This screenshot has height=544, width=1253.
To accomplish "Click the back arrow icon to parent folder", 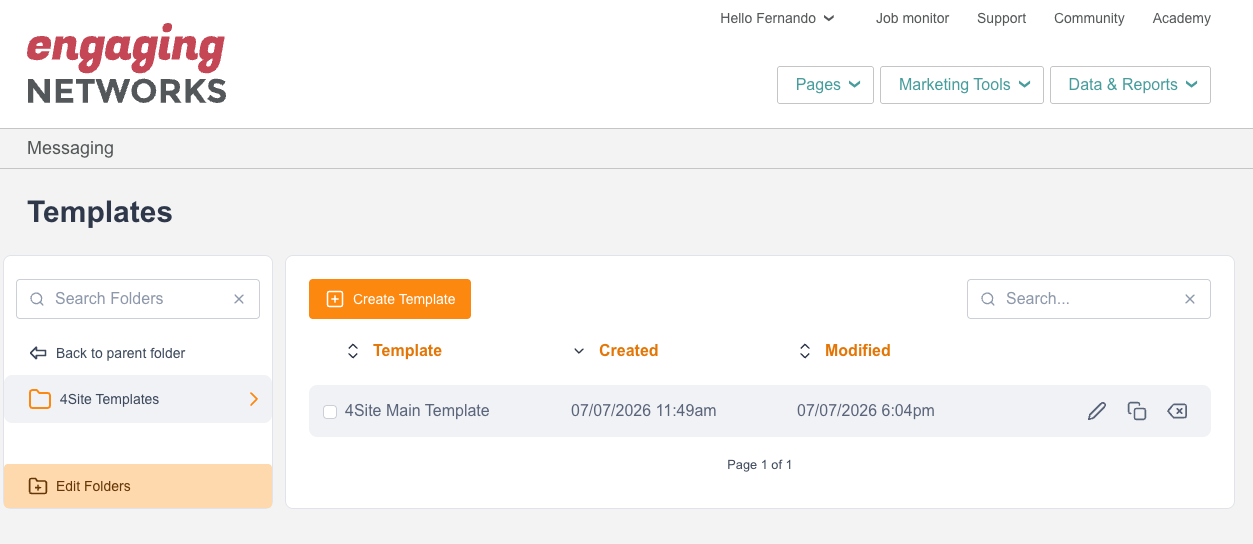I will click(x=38, y=353).
